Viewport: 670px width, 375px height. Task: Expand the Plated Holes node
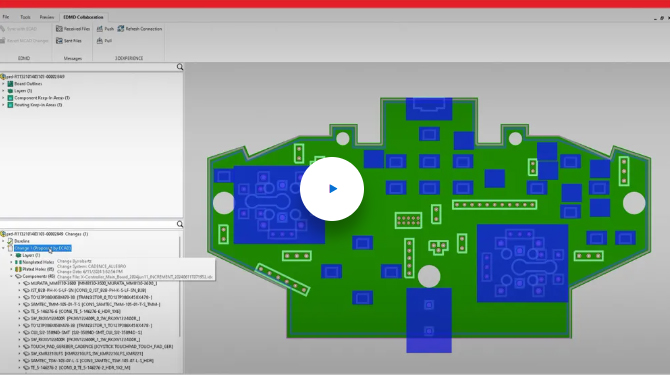tap(12, 269)
